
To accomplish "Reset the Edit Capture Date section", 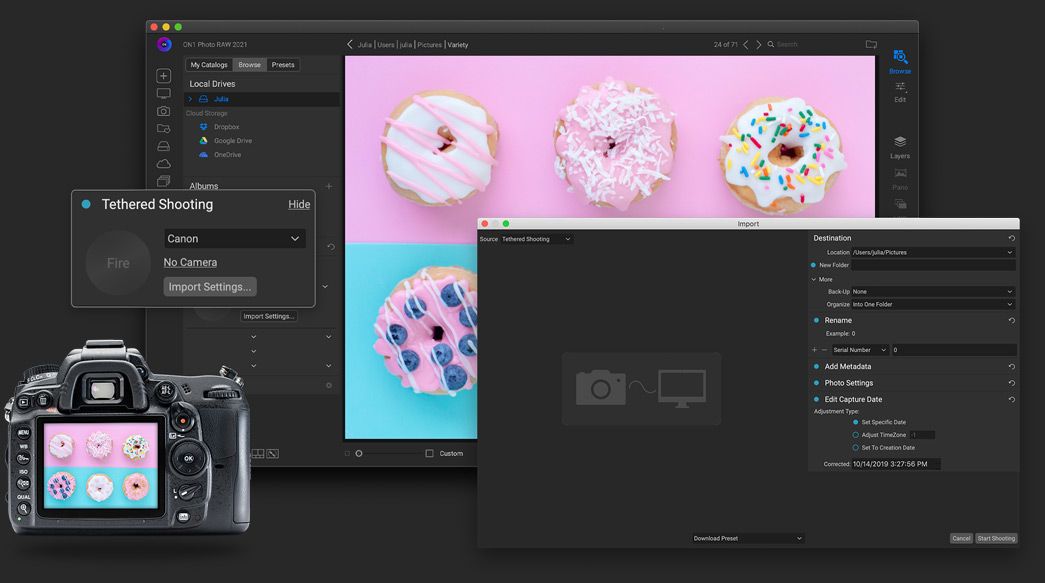I will pos(1011,399).
